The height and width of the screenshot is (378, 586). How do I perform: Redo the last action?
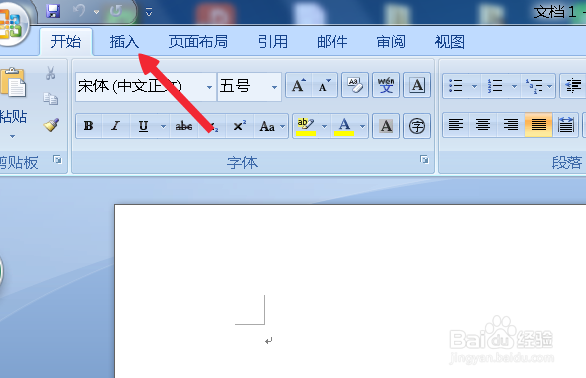tap(116, 11)
